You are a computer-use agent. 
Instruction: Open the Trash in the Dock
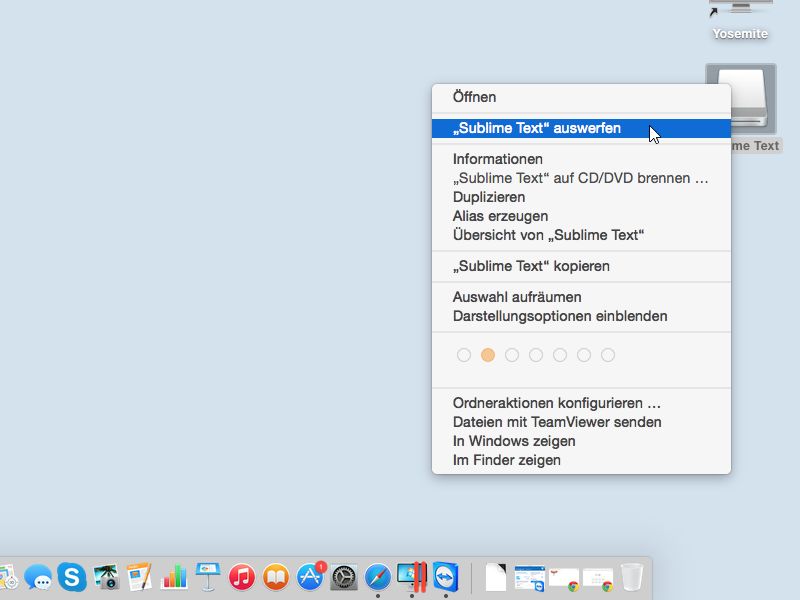pyautogui.click(x=632, y=577)
